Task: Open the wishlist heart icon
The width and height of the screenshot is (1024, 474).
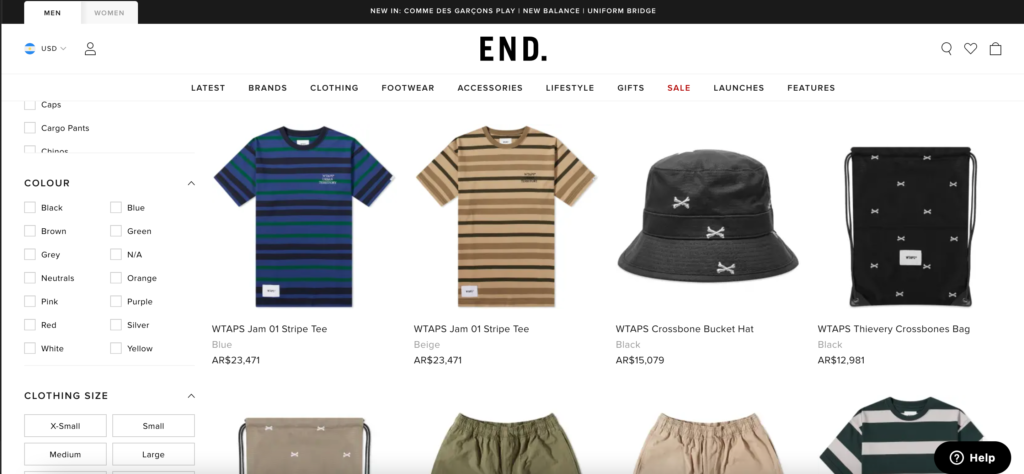Action: [970, 48]
